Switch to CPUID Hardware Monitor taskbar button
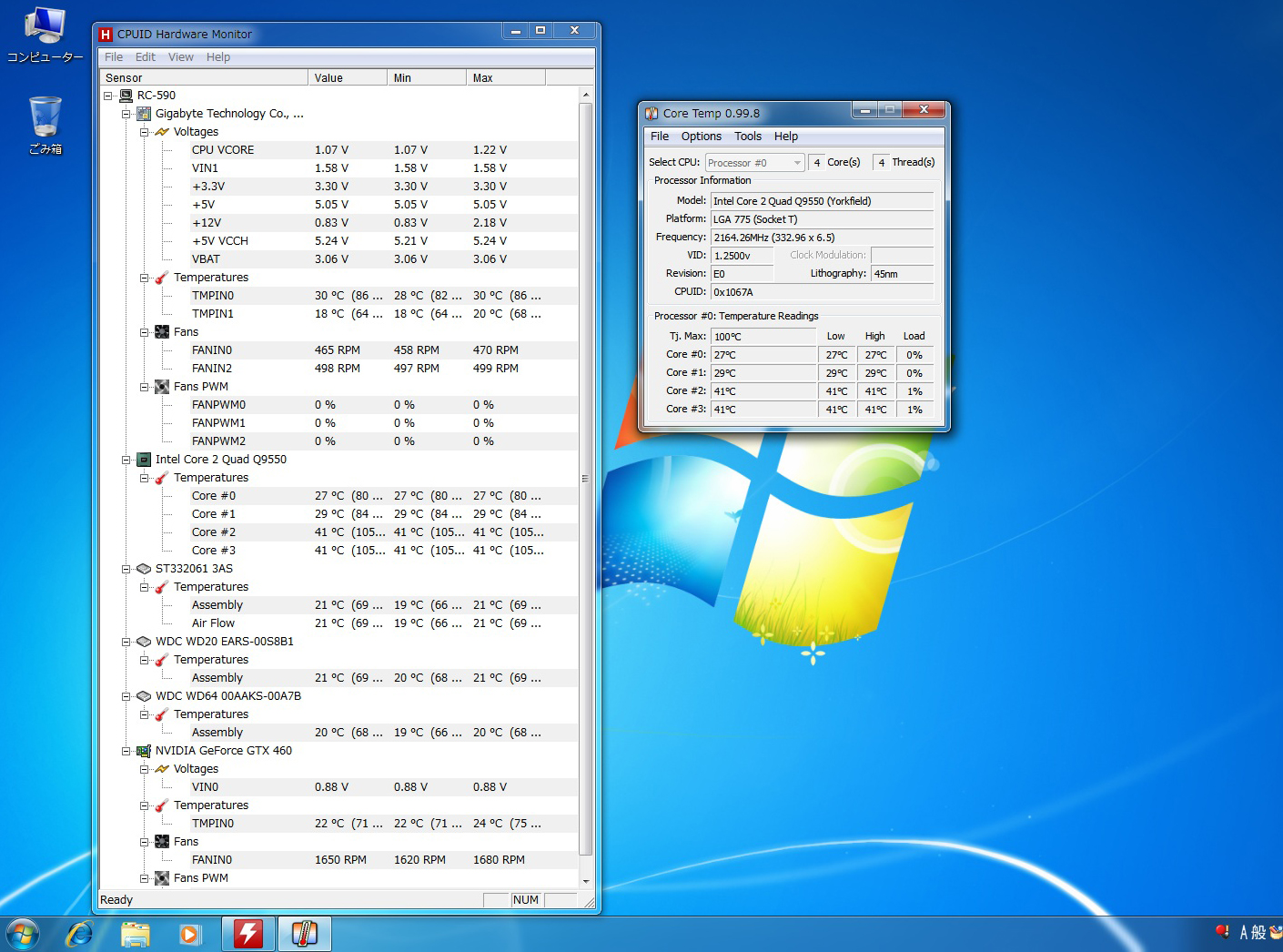 click(x=248, y=934)
